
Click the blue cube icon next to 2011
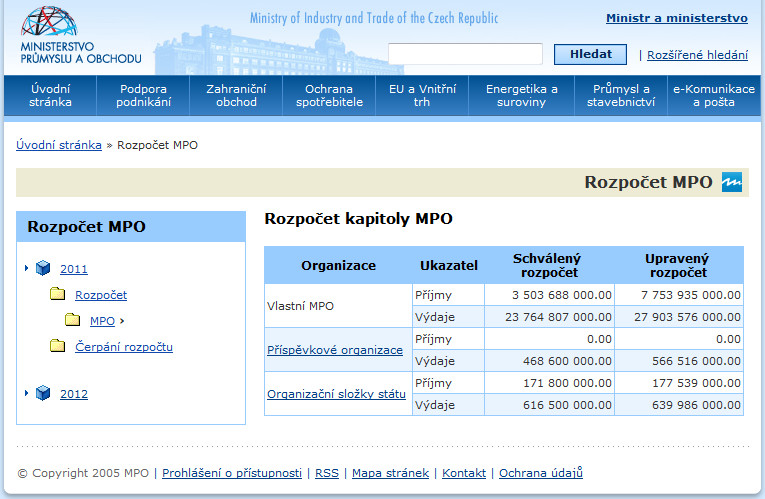[43, 268]
